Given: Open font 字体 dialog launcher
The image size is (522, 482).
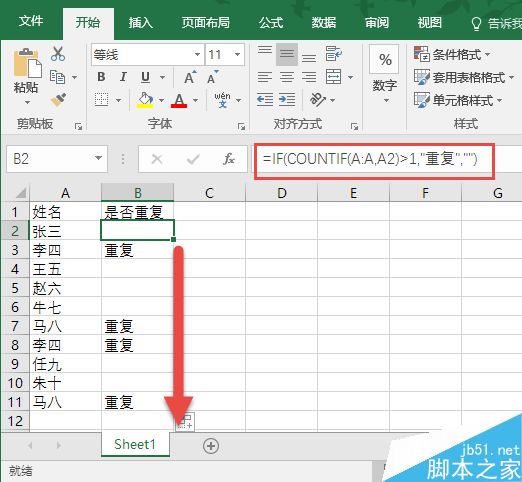Looking at the screenshot, I should coord(241,126).
